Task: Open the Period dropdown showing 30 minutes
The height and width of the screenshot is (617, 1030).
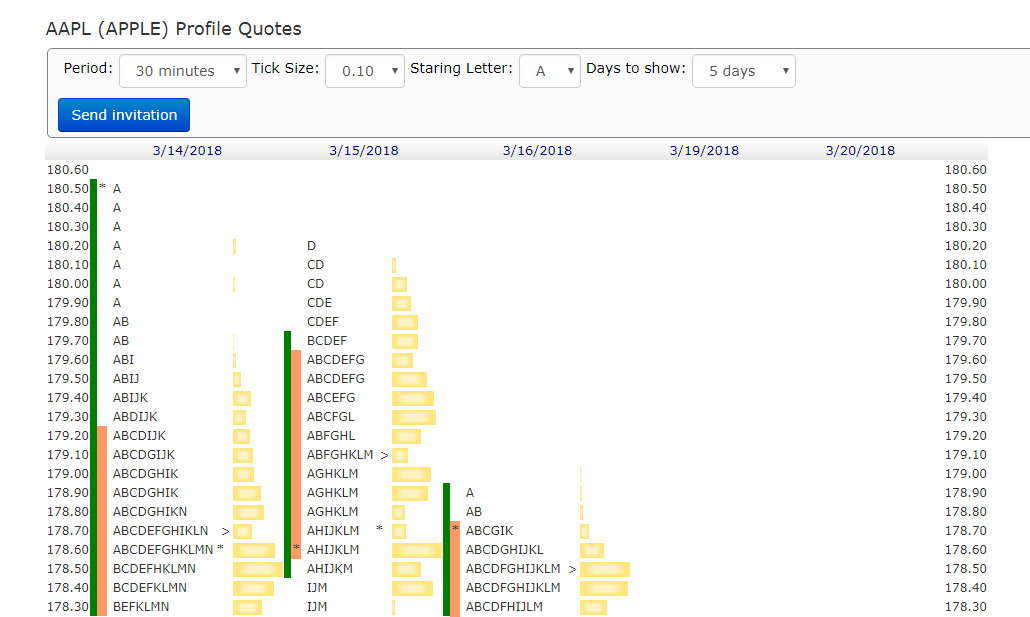Action: point(183,71)
